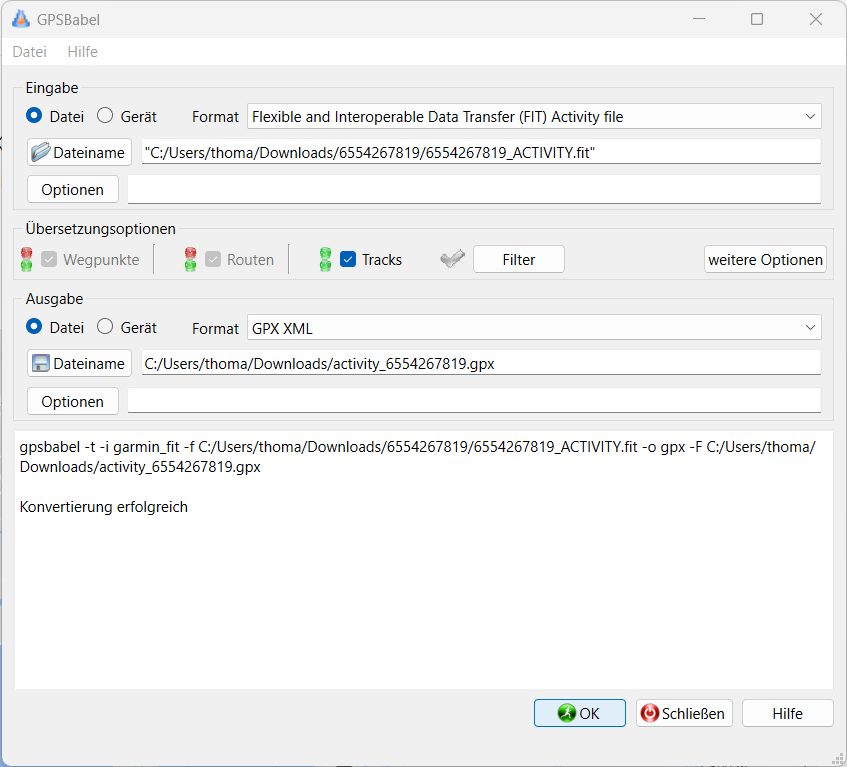Select Gerät radio button under Eingabe
Viewport: 847px width, 767px height.
click(x=105, y=116)
